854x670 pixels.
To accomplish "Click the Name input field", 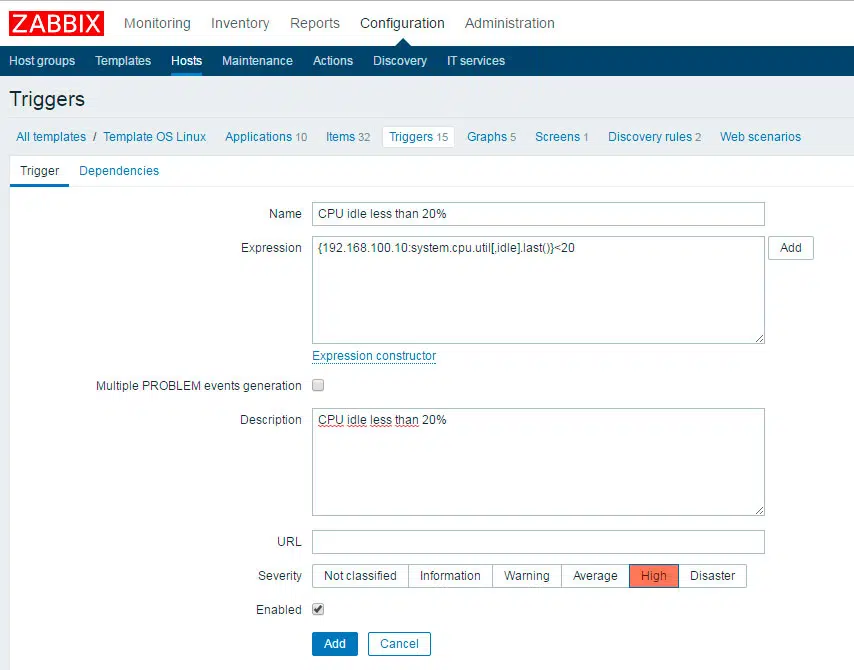I will pos(538,214).
